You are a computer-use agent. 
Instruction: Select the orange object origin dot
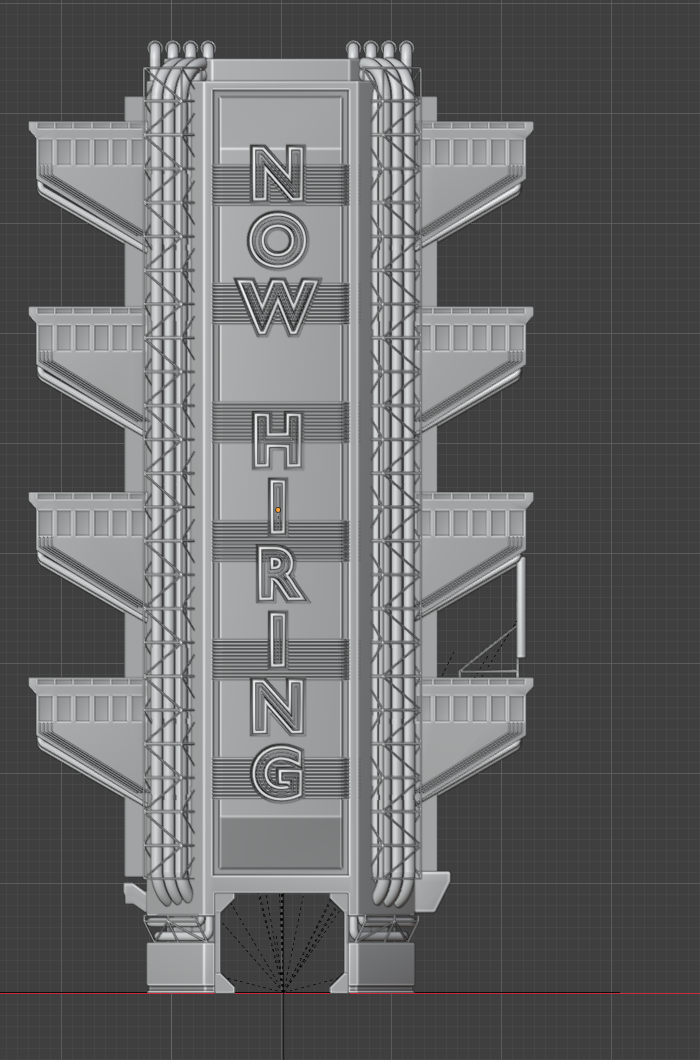[278, 510]
